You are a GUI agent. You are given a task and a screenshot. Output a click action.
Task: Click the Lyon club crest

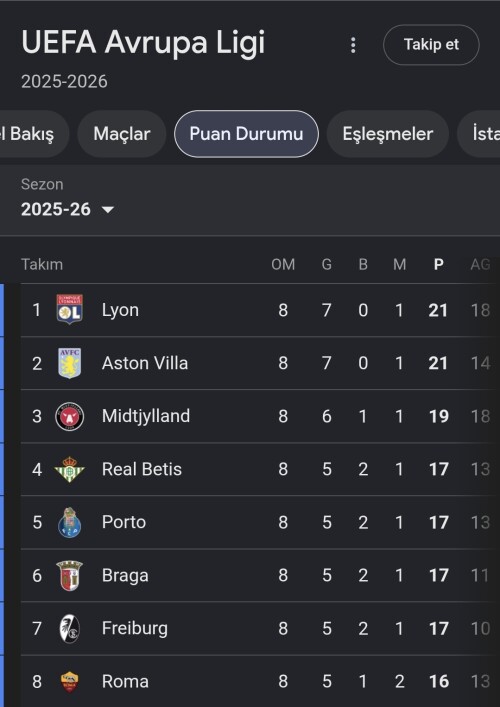pos(69,309)
